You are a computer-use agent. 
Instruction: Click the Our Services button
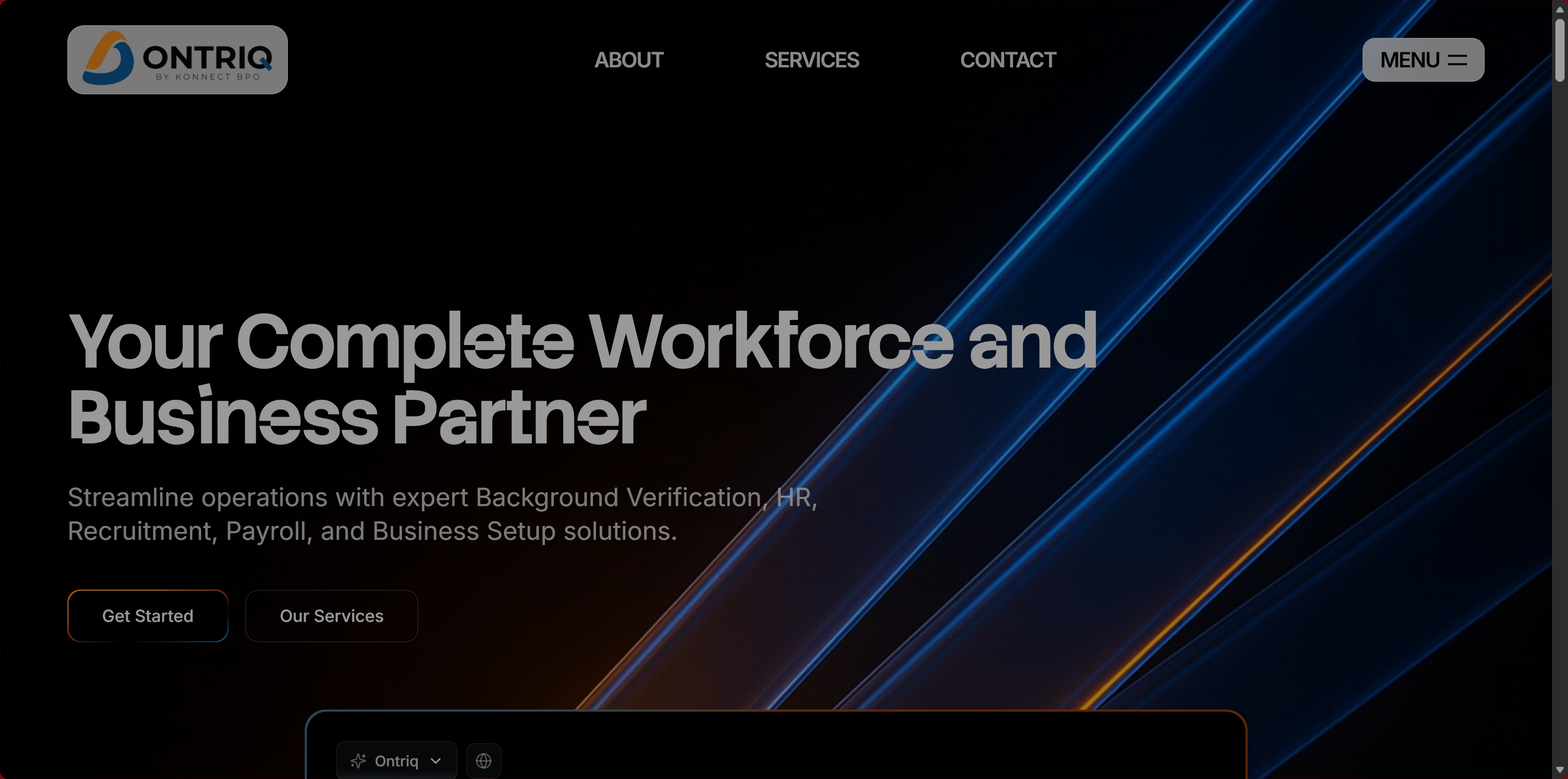tap(331, 616)
